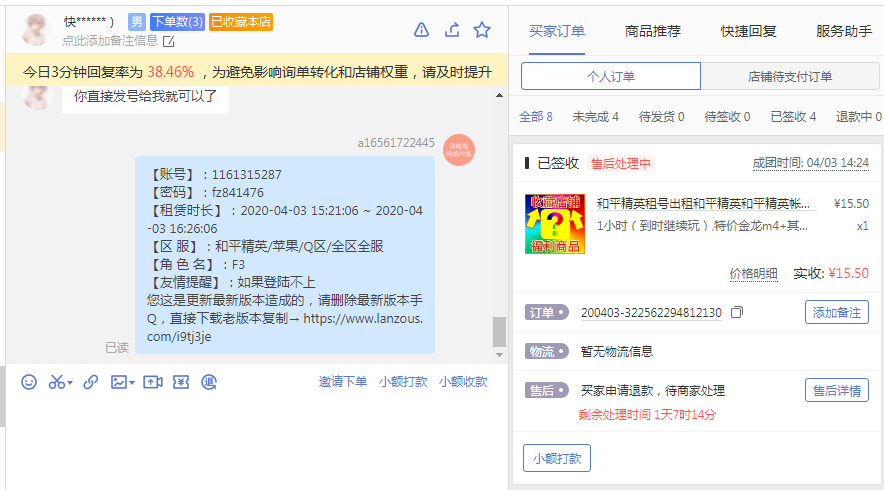This screenshot has width=884, height=490.
Task: Click 剩余处理时间 1天7时14分 text
Action: click(x=647, y=415)
